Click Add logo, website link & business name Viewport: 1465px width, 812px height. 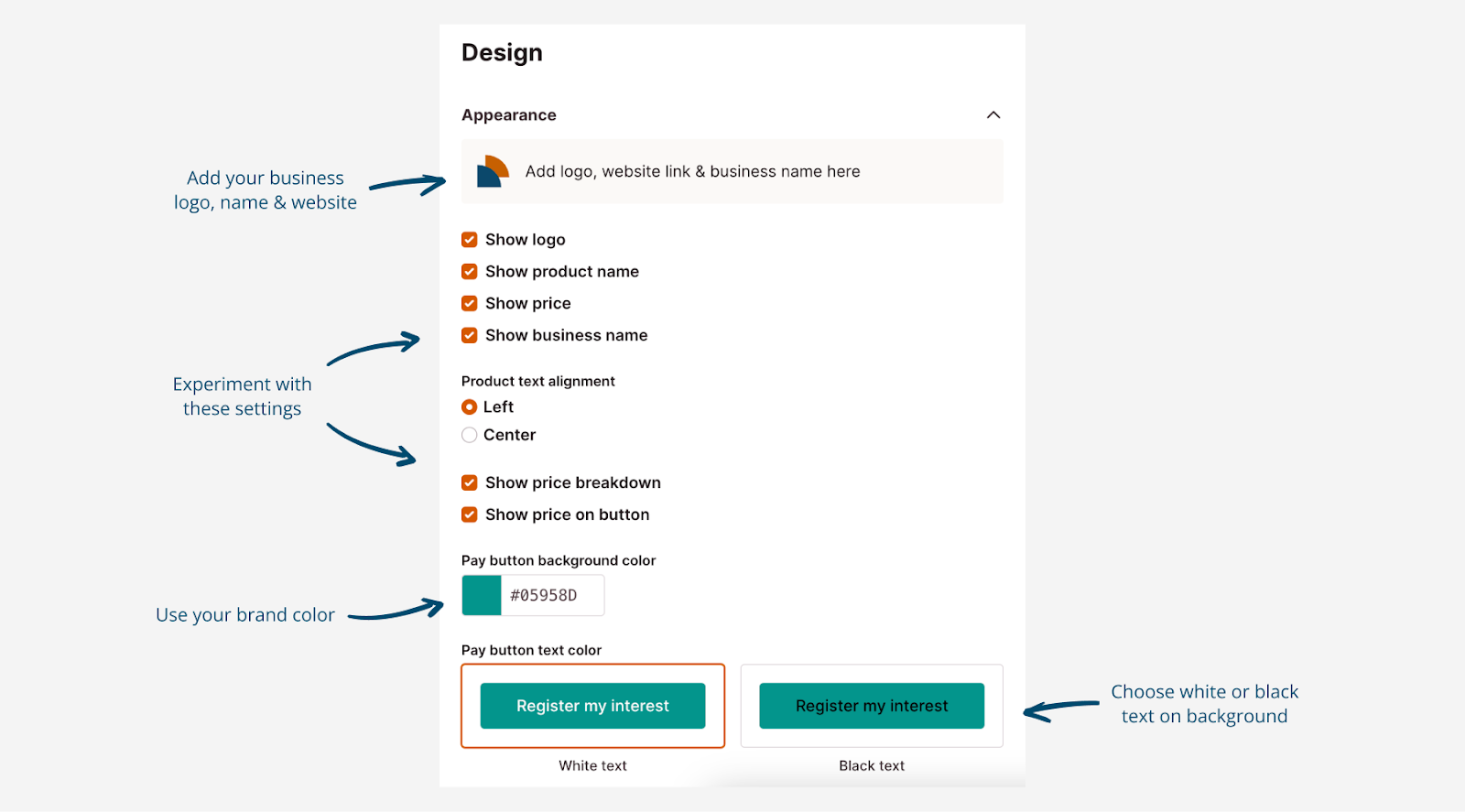692,172
